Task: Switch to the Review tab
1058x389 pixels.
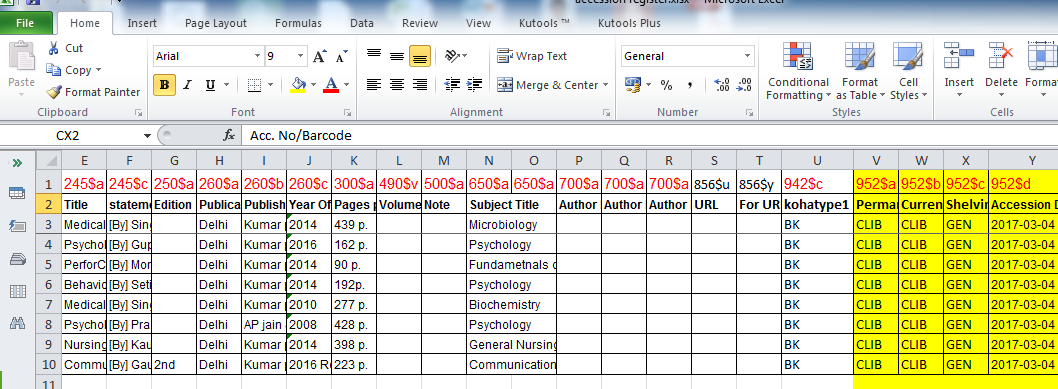Action: pyautogui.click(x=420, y=23)
